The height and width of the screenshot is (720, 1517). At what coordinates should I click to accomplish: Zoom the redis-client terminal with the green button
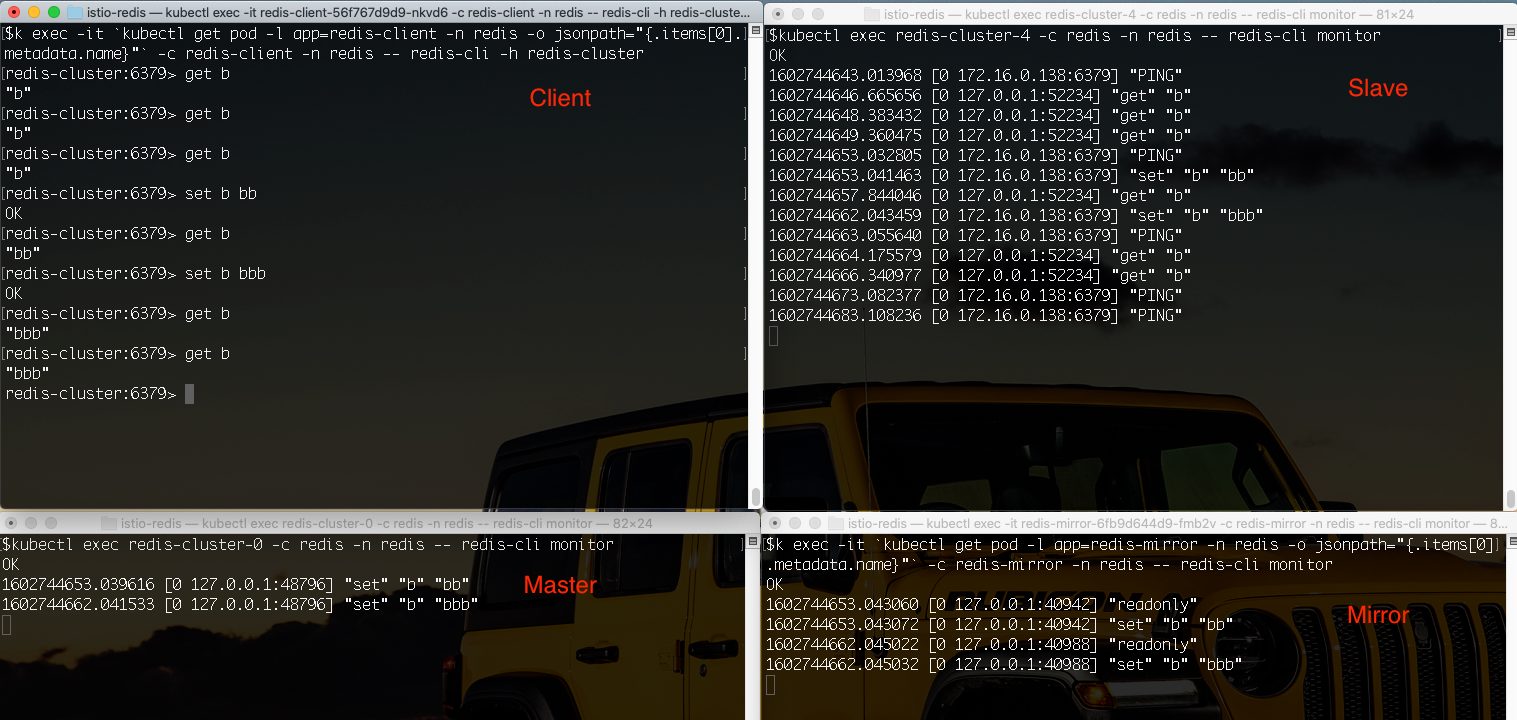[x=53, y=12]
